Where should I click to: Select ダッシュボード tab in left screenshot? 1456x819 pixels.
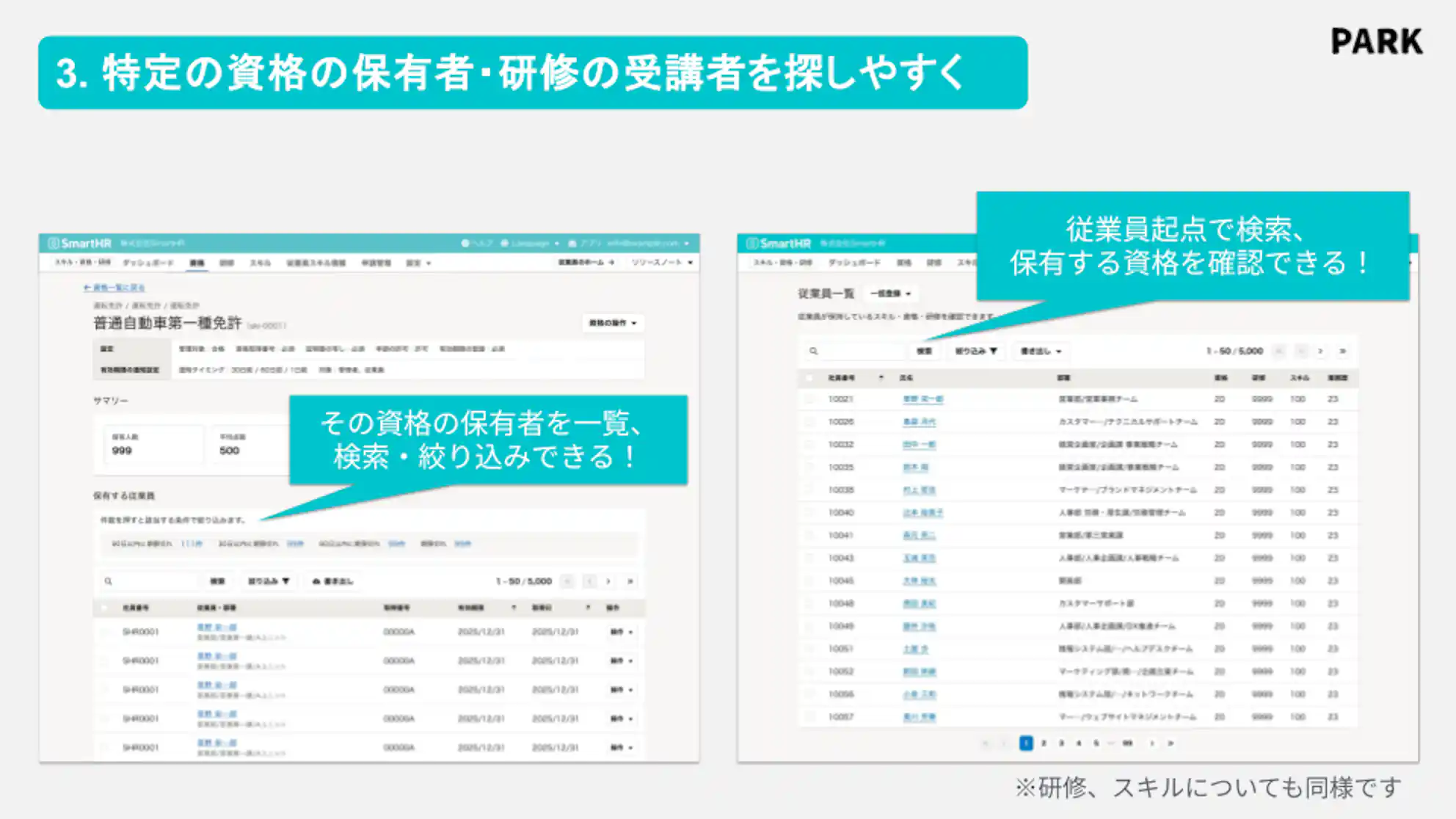(148, 263)
